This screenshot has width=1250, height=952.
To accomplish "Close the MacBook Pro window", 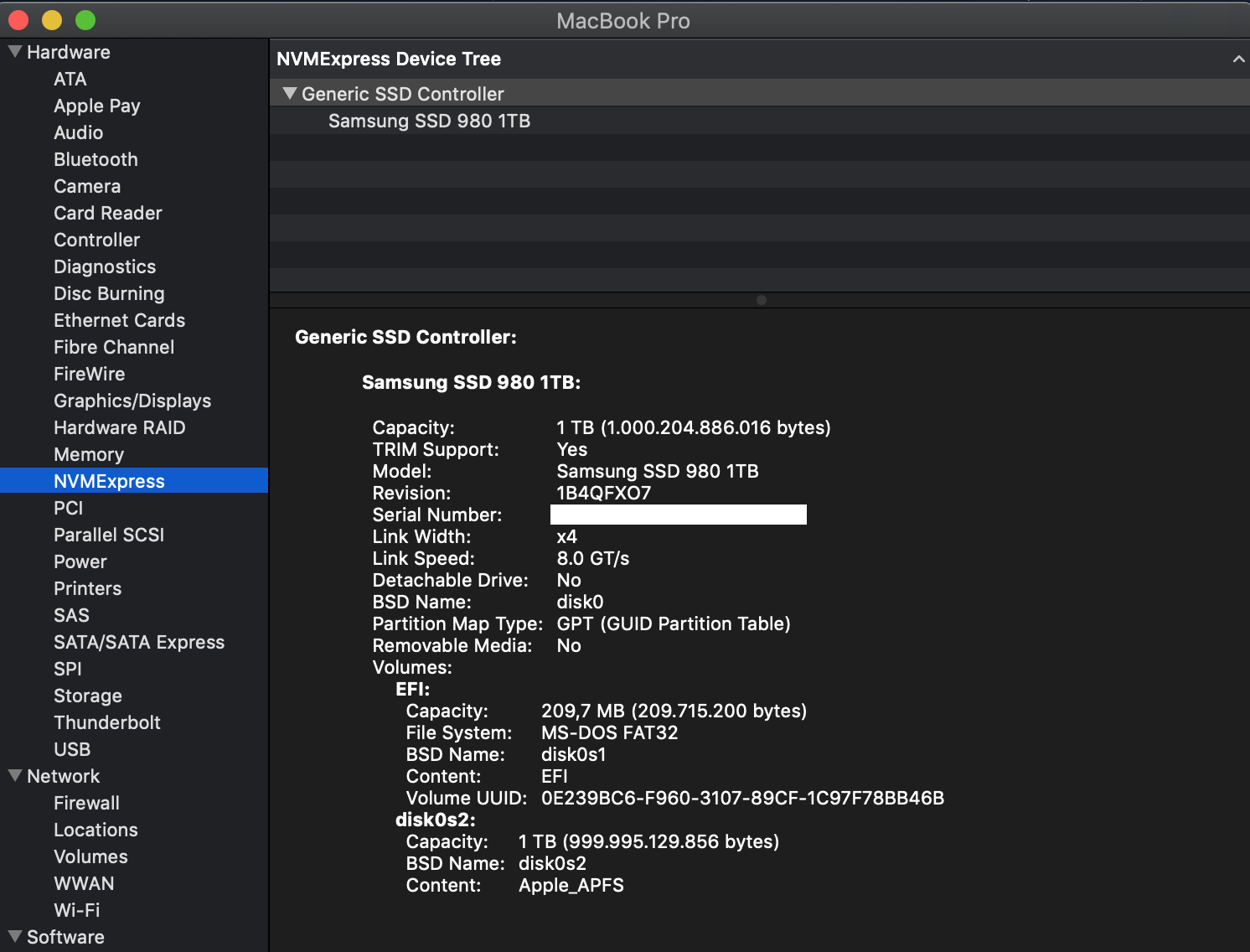I will pyautogui.click(x=18, y=20).
